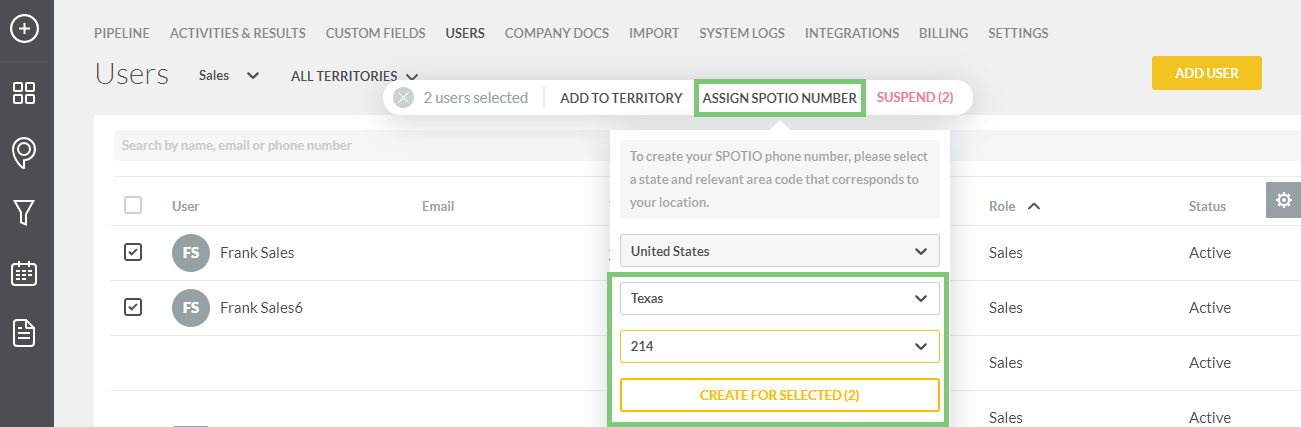Go to the CUSTOM FIELDS tab
This screenshot has height=427, width=1301.
pos(376,33)
